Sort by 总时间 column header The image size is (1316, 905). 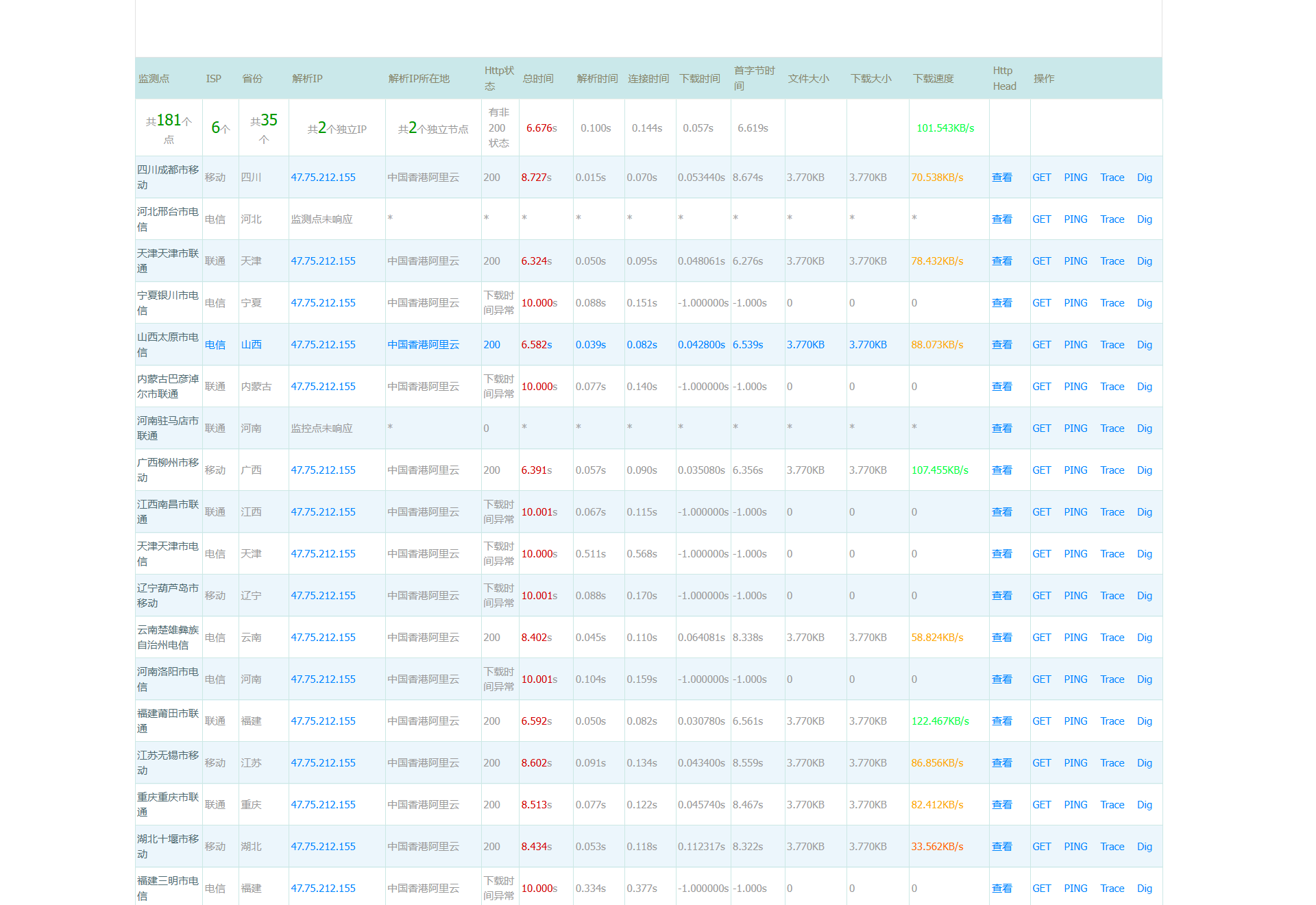pyautogui.click(x=538, y=79)
